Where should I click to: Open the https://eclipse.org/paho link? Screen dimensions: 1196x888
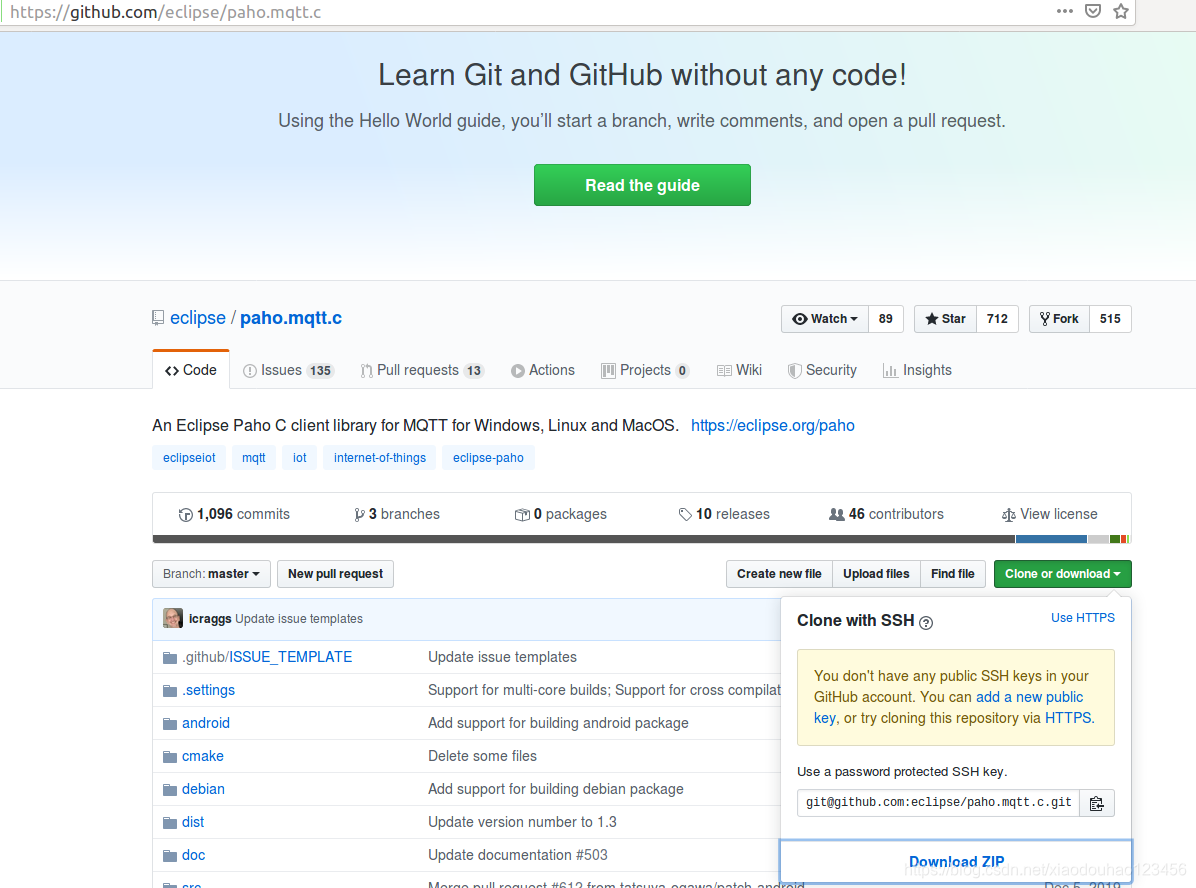[x=773, y=425]
